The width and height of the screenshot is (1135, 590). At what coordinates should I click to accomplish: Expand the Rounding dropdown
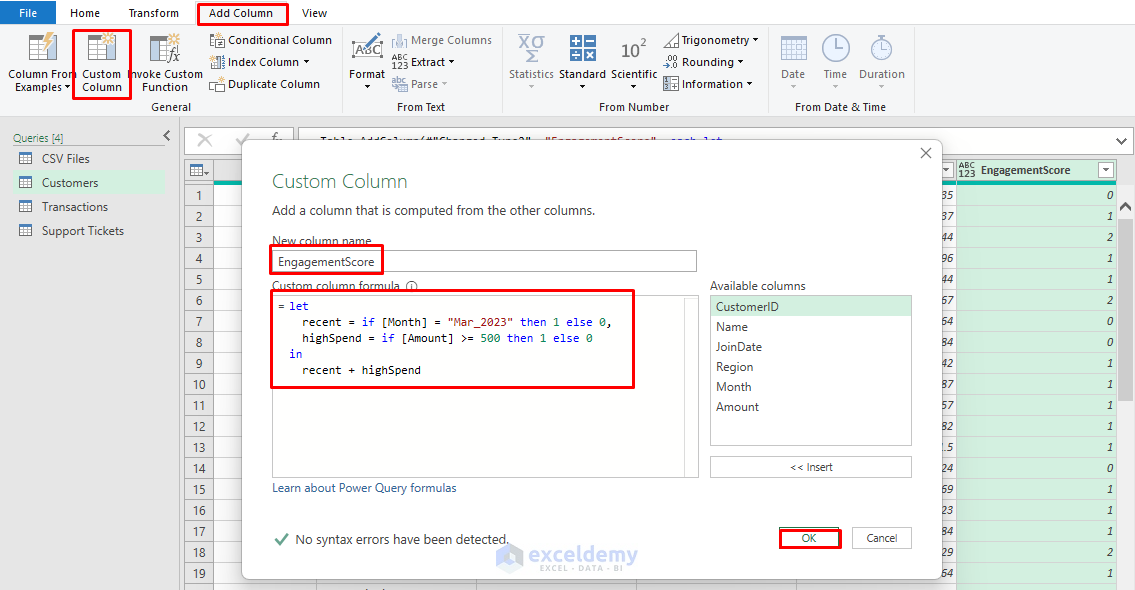(x=703, y=62)
